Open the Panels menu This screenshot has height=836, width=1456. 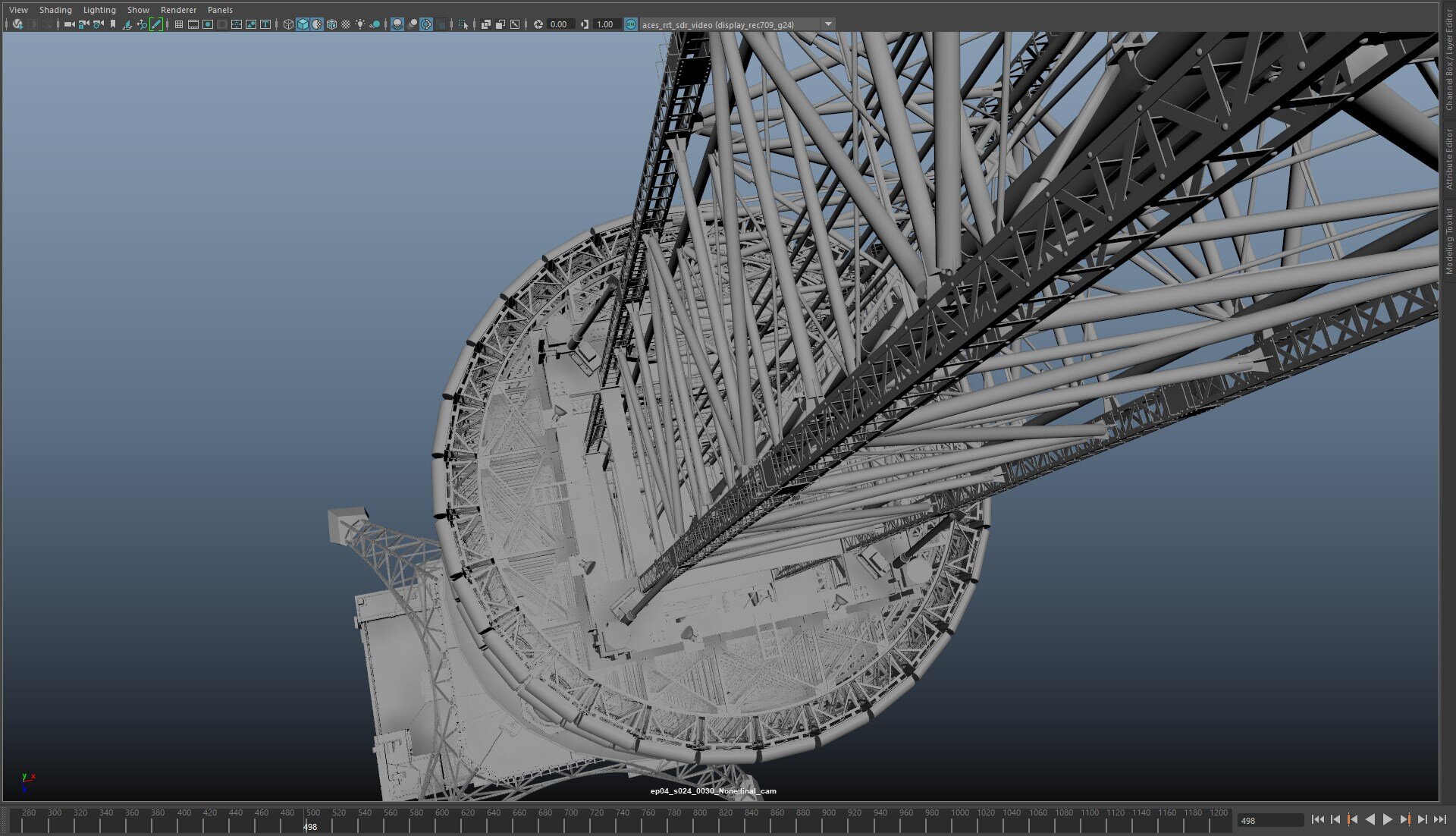(220, 10)
